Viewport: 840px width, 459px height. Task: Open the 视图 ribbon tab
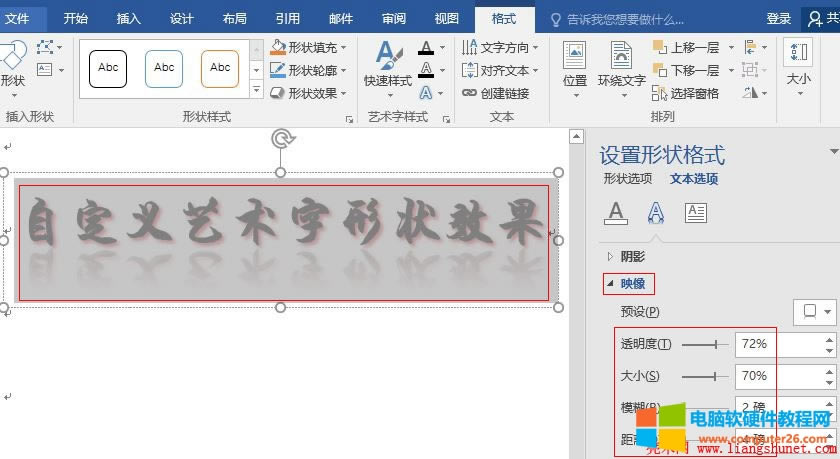(446, 19)
